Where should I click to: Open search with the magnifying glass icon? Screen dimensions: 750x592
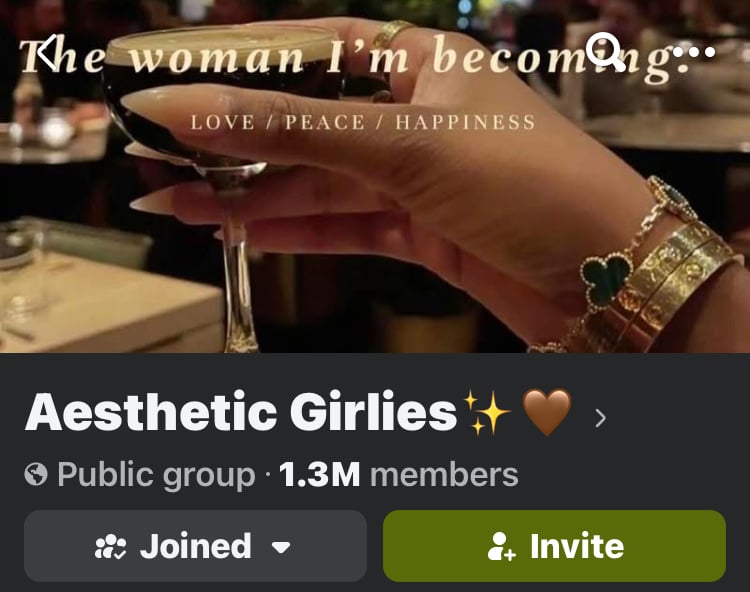[x=605, y=51]
